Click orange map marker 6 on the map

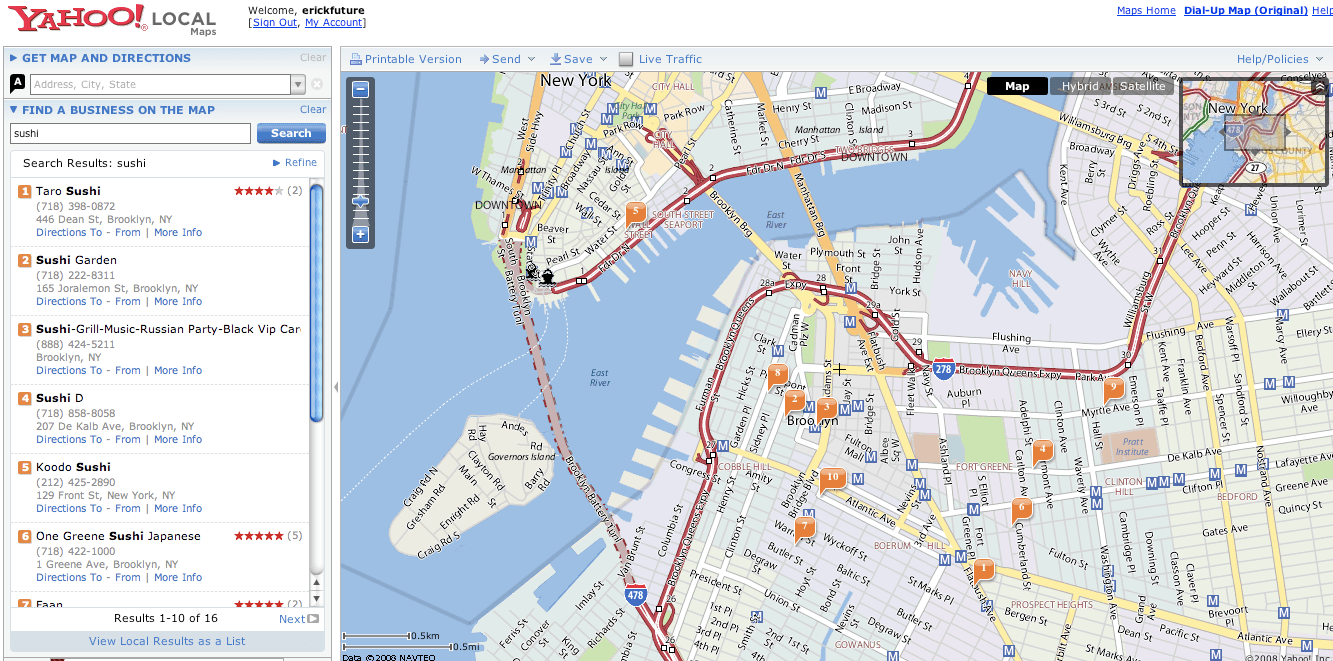click(1020, 508)
